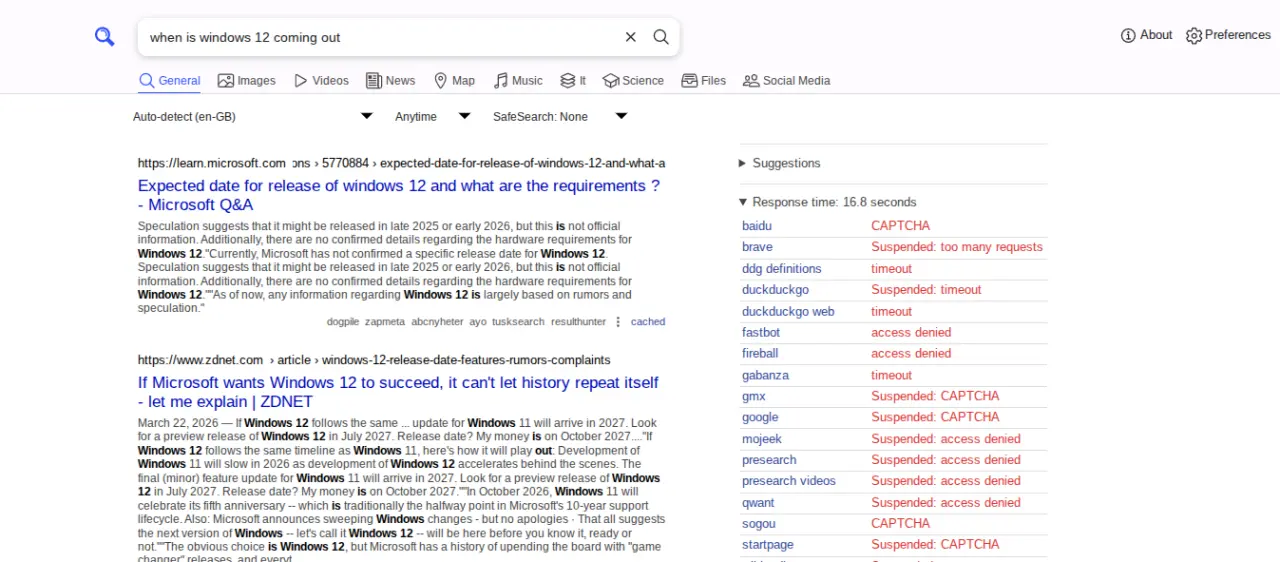
Task: Click the qwant engine link
Action: click(x=758, y=503)
